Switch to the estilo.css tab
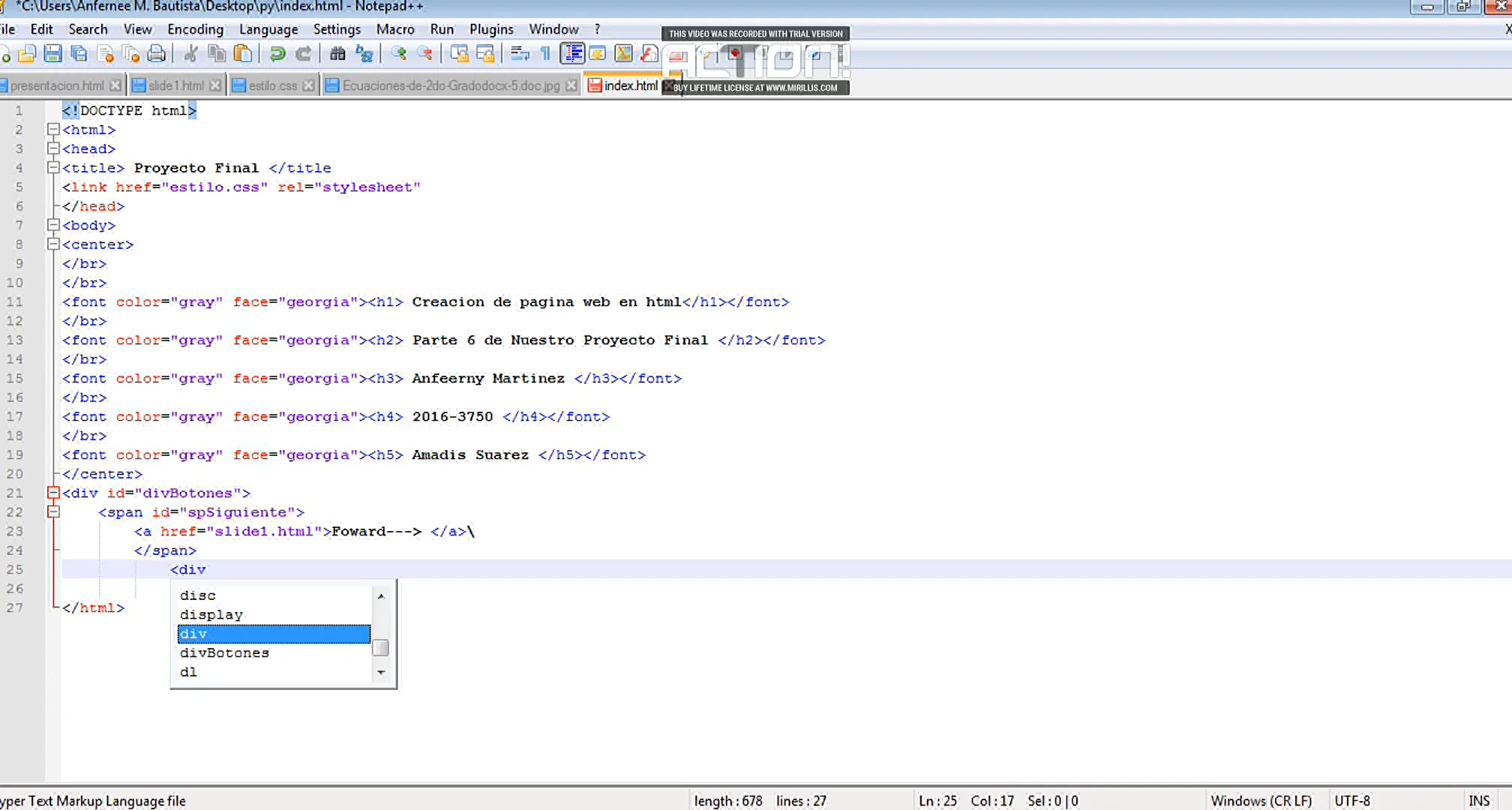The image size is (1512, 810). [272, 85]
